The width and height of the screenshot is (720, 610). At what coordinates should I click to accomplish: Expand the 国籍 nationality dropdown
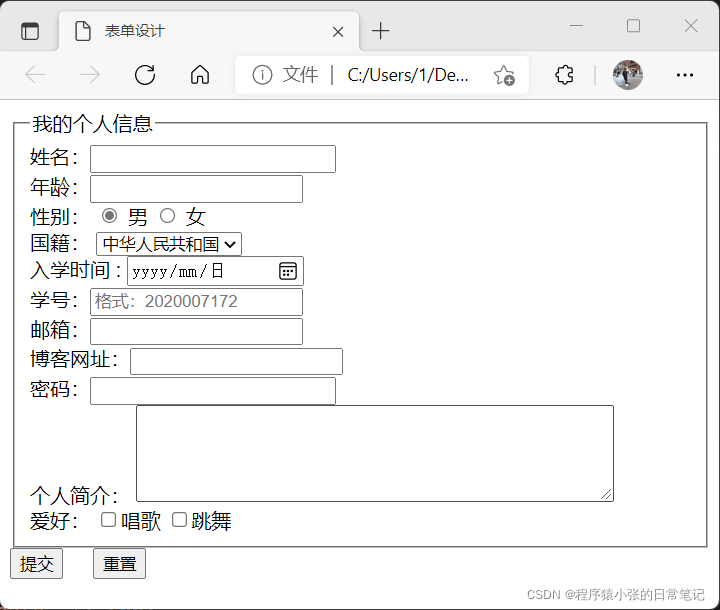pyautogui.click(x=169, y=244)
